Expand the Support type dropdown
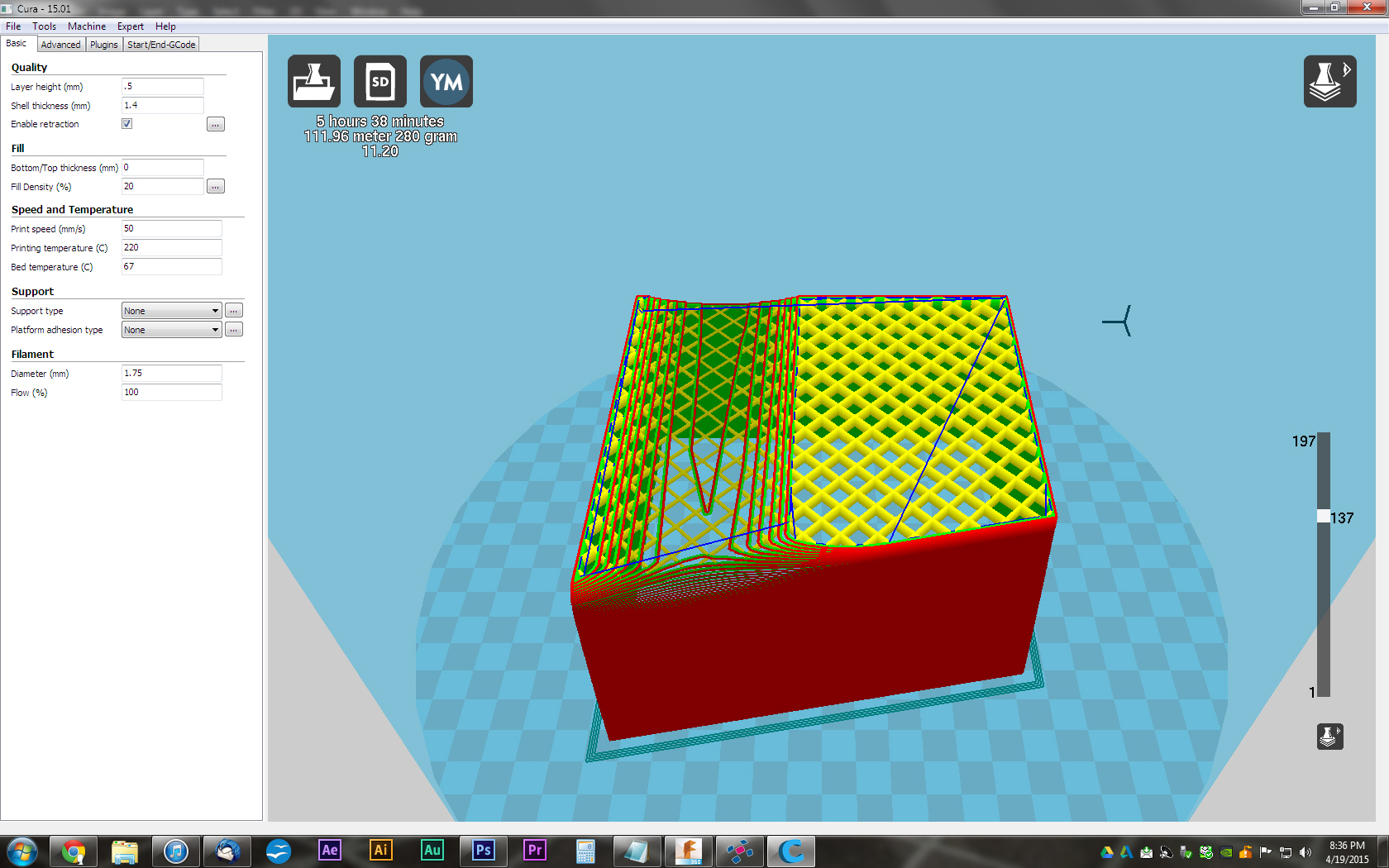This screenshot has width=1389, height=868. pyautogui.click(x=171, y=311)
